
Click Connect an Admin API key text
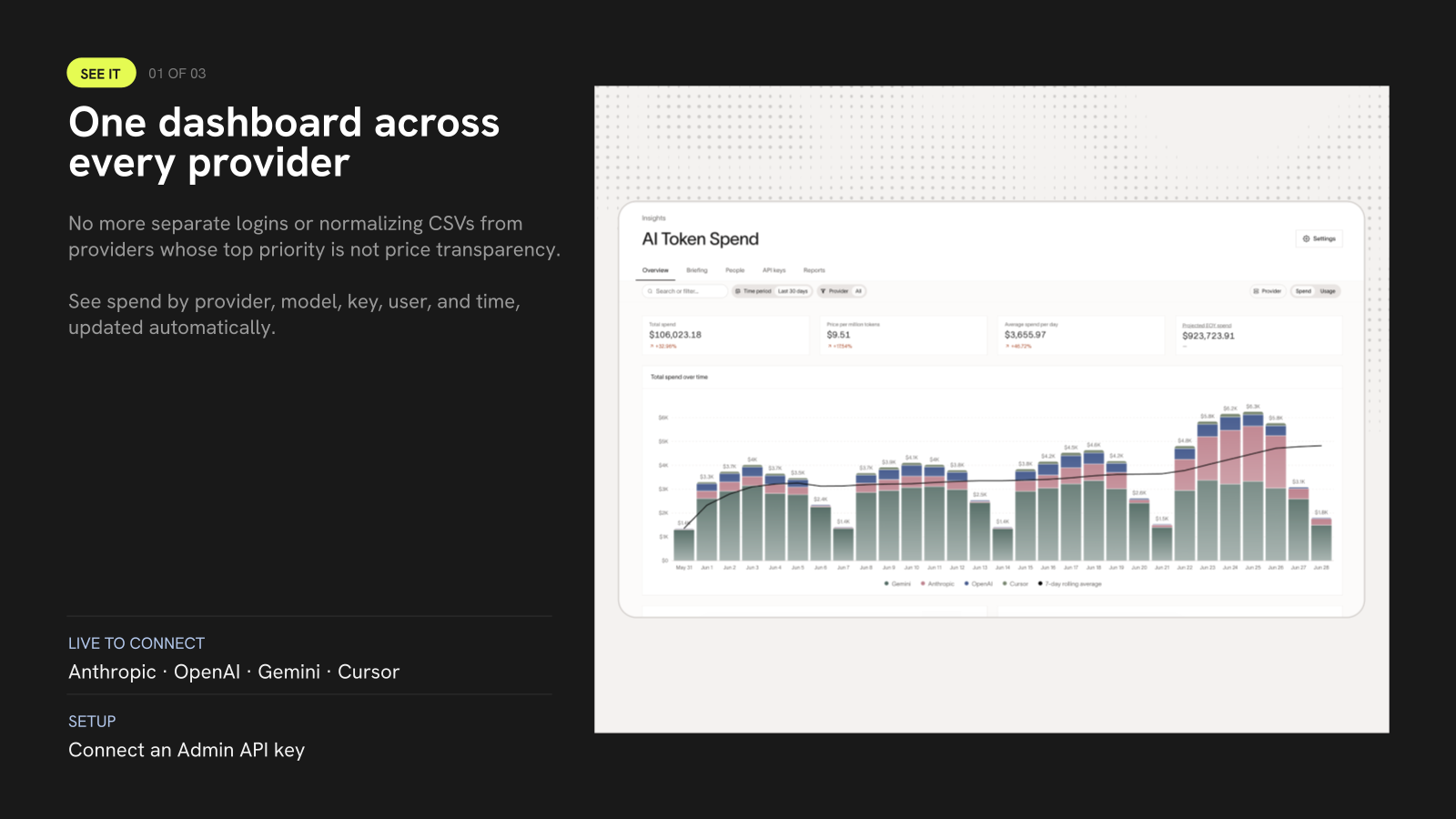coord(187,750)
